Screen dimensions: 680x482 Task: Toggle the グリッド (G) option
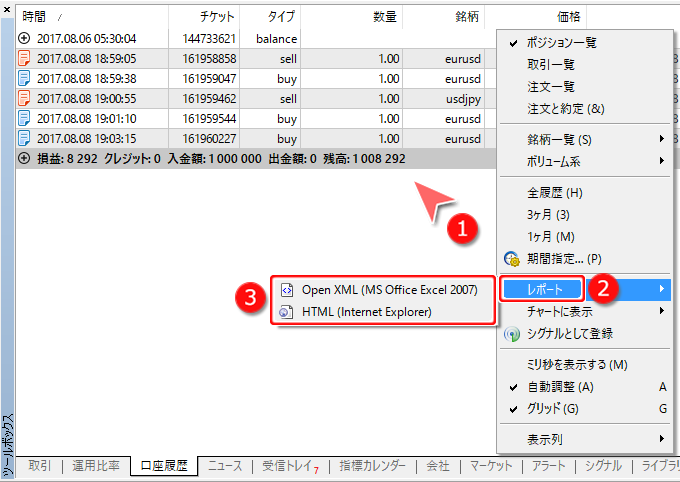(585, 409)
